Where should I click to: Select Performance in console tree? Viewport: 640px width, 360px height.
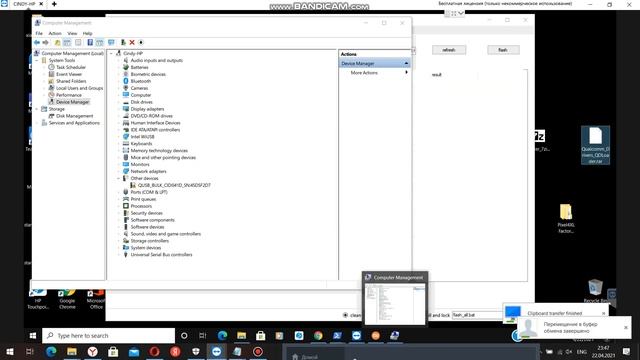pyautogui.click(x=69, y=95)
